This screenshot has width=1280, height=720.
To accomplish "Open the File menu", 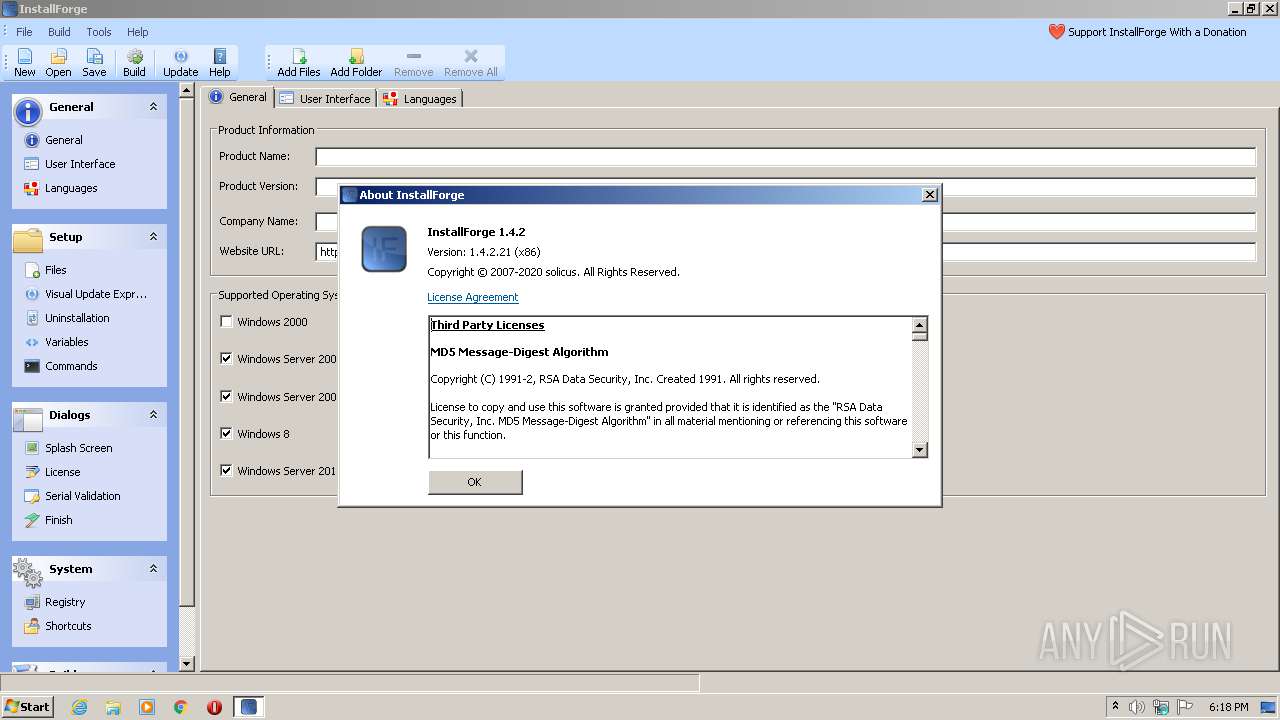I will [24, 32].
